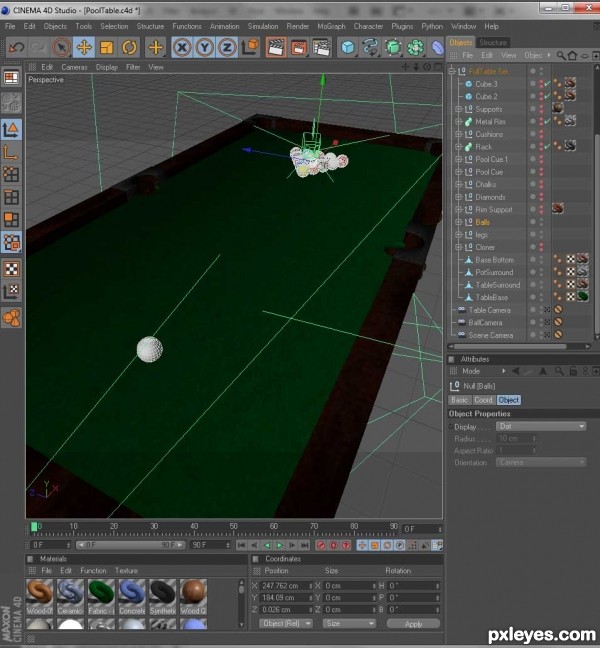Jump to the animation end
Viewport: 600px width, 648px height.
[x=305, y=546]
